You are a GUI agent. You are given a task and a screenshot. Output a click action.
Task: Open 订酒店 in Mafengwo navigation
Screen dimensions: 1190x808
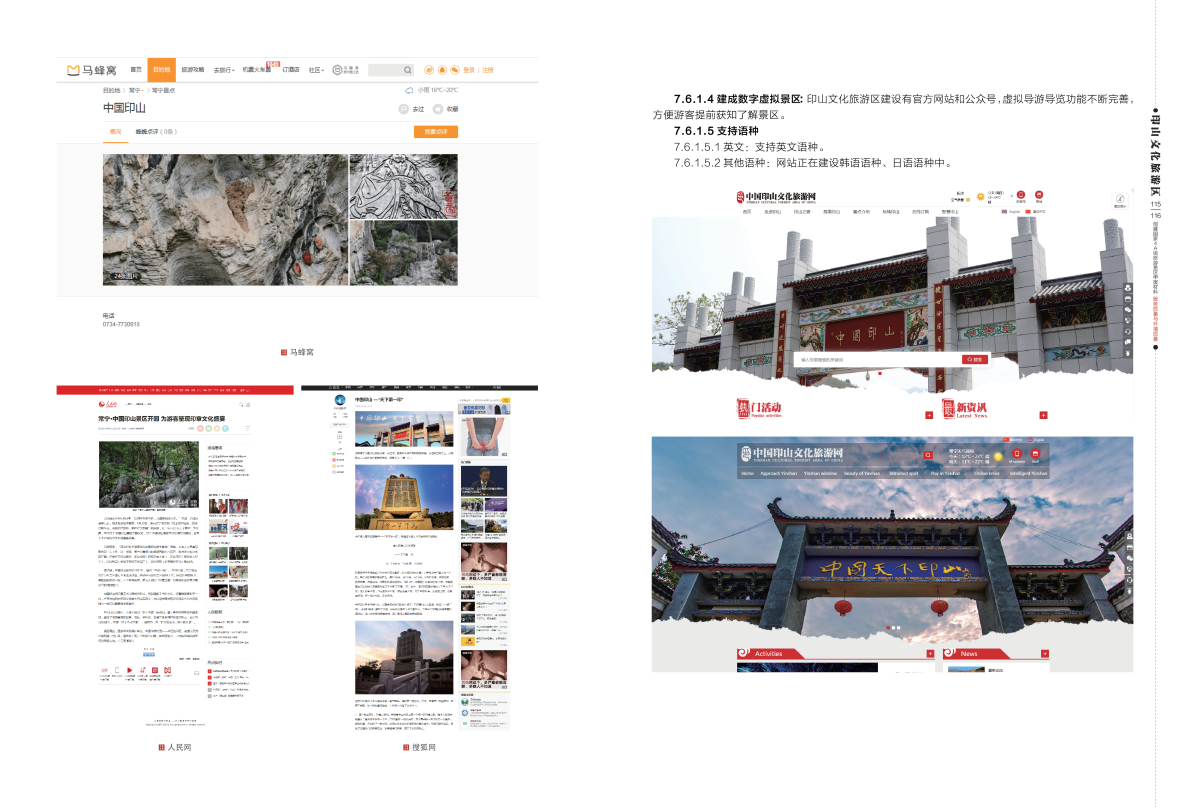pos(291,70)
